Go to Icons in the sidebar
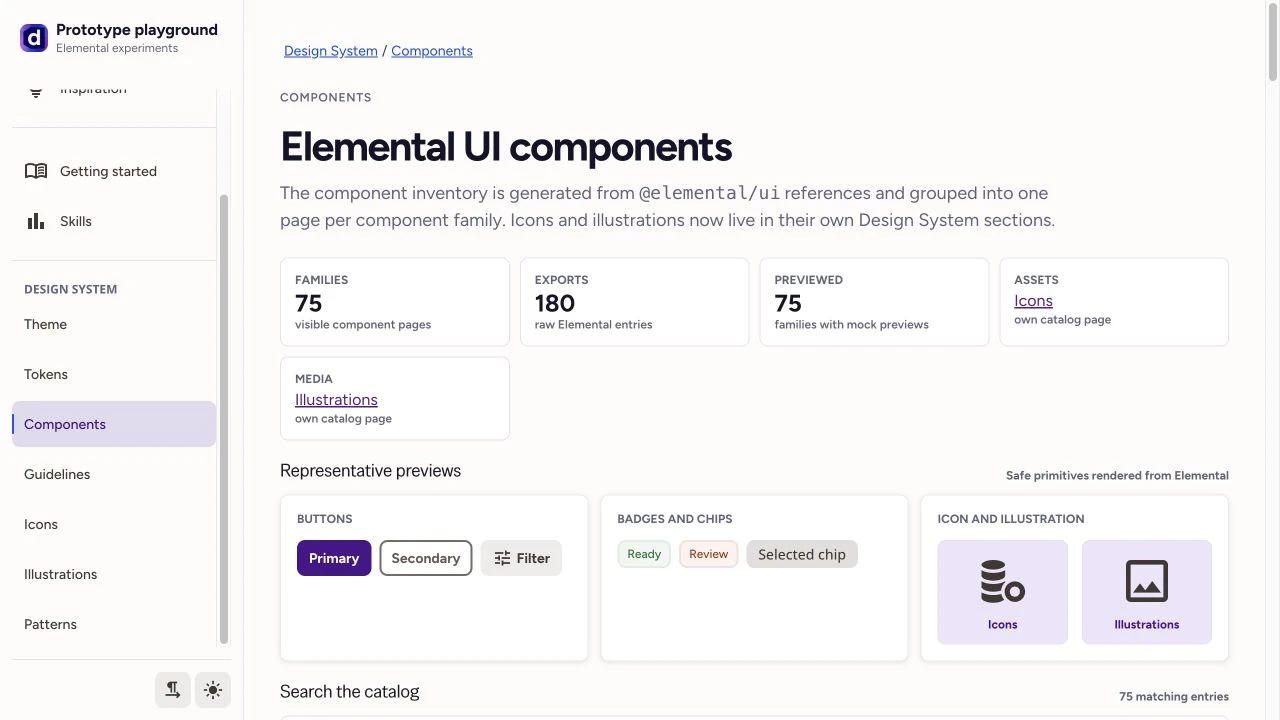Viewport: 1280px width, 720px height. click(x=114, y=524)
